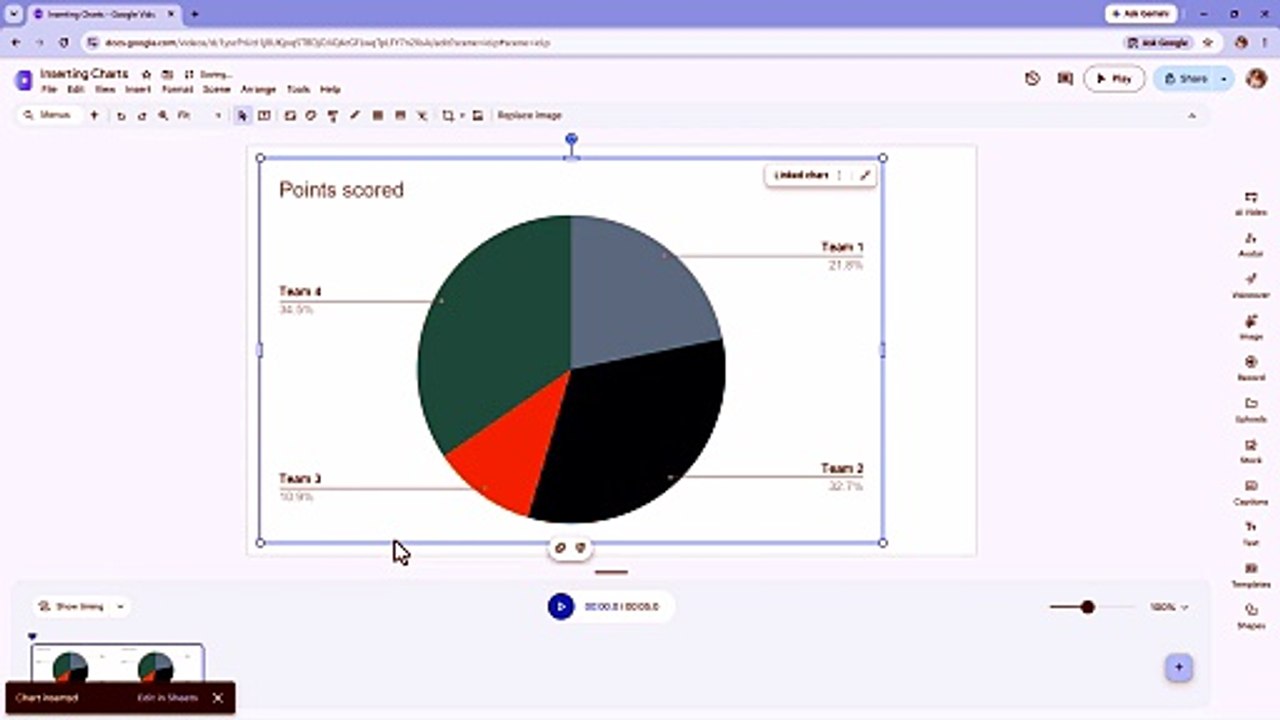This screenshot has height=720, width=1280.
Task: Click Replace image in the toolbar
Action: coord(529,116)
